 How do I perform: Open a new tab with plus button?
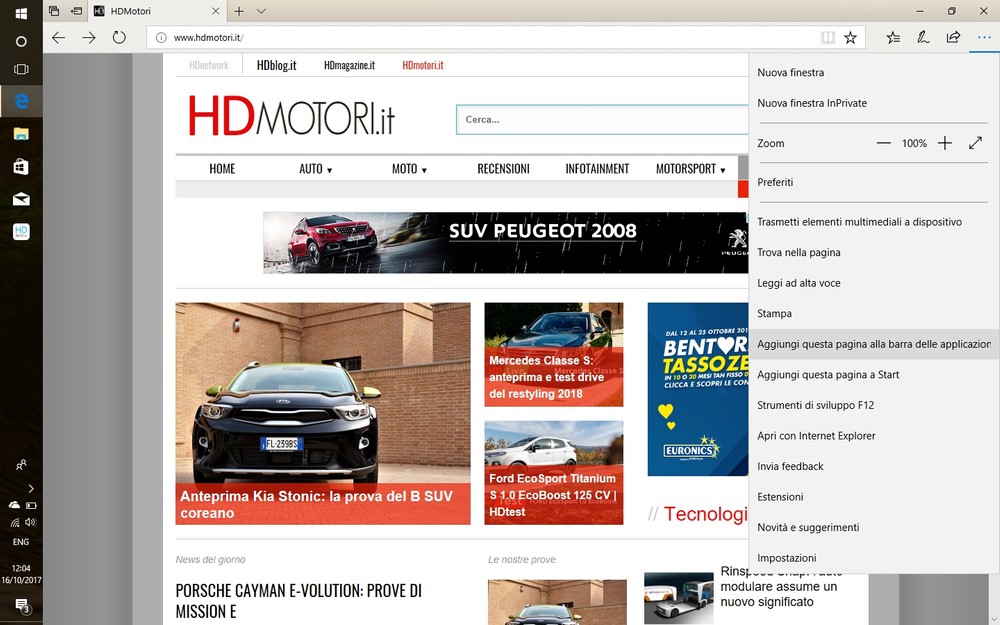coord(238,11)
